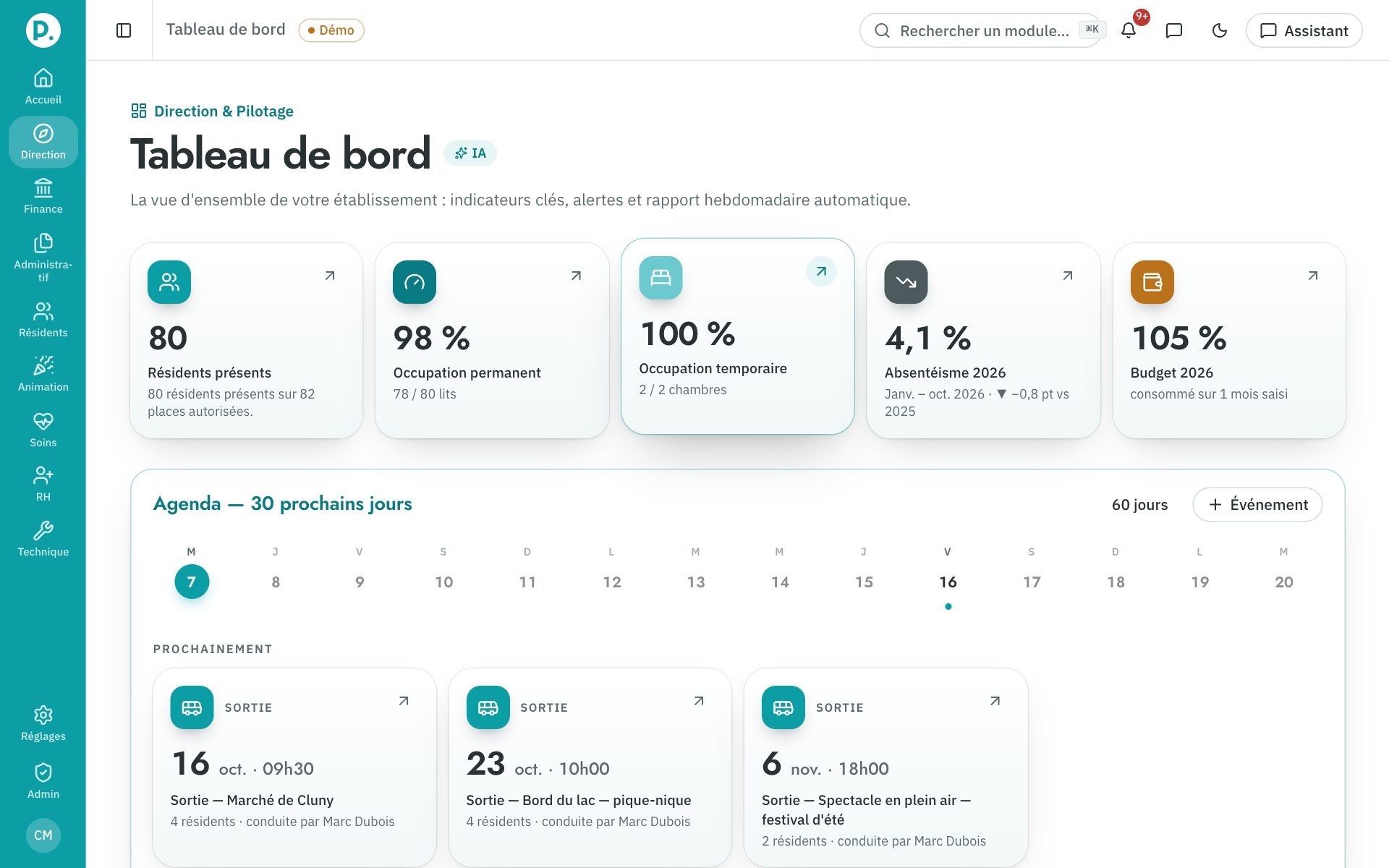Viewport: 1389px width, 868px height.
Task: Click the Démo status badge
Action: coord(331,30)
